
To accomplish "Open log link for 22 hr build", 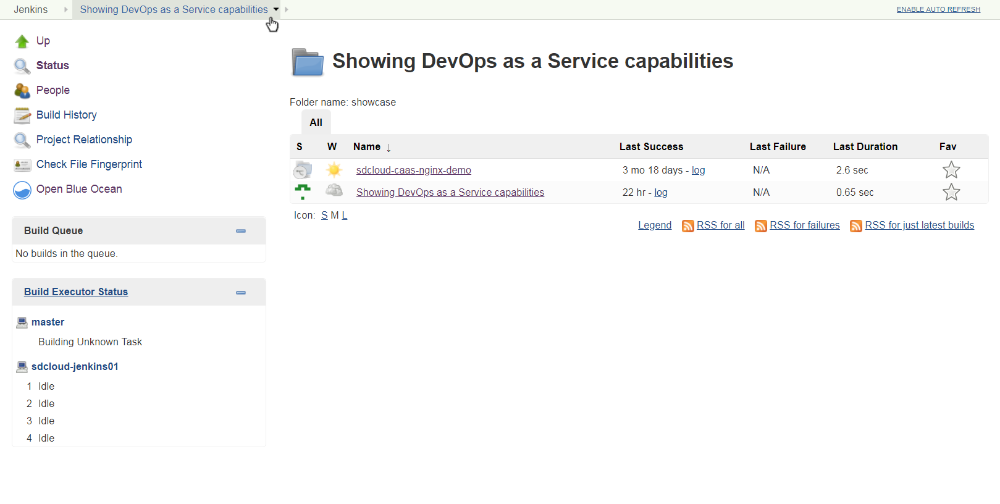I will click(661, 192).
